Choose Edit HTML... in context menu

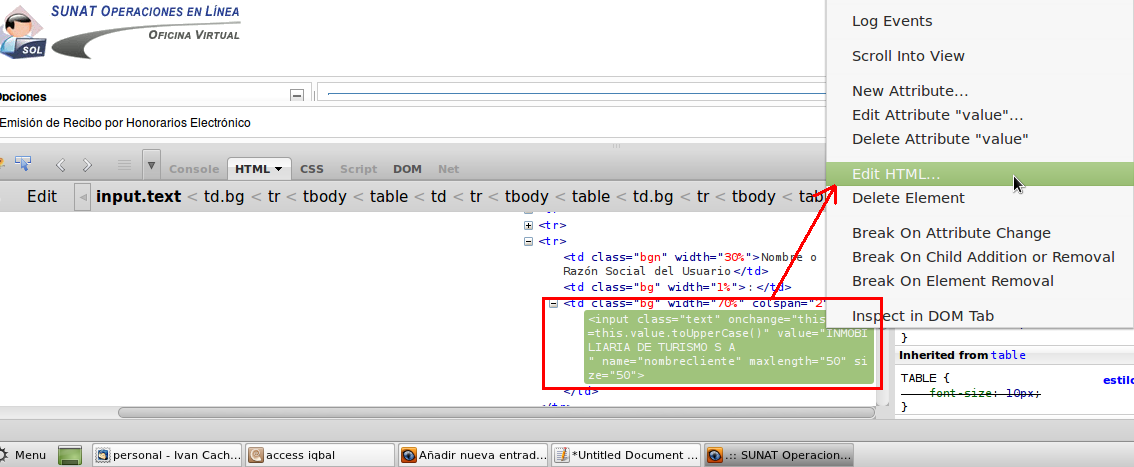pyautogui.click(x=979, y=174)
